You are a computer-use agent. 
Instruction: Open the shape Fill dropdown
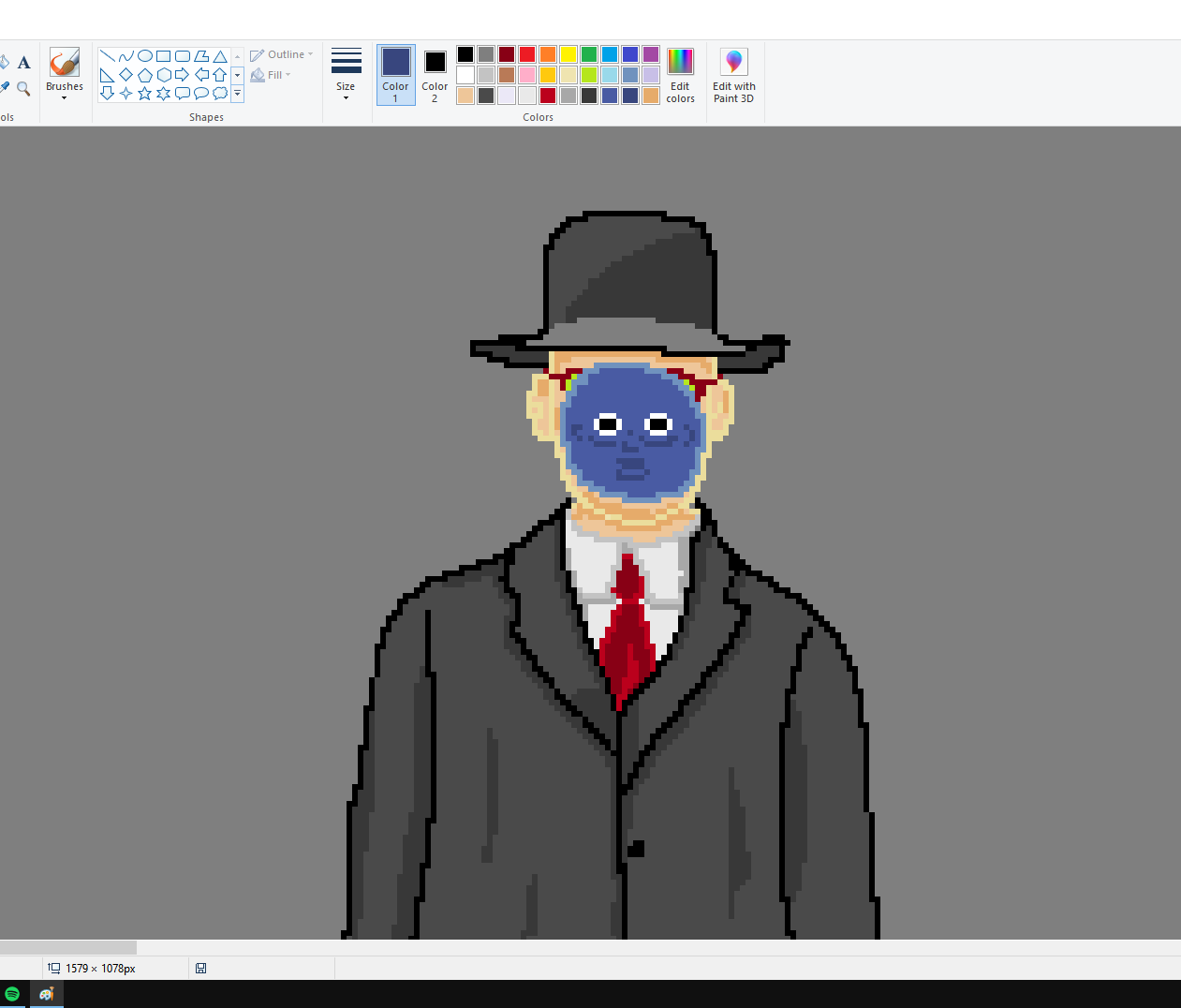click(271, 75)
